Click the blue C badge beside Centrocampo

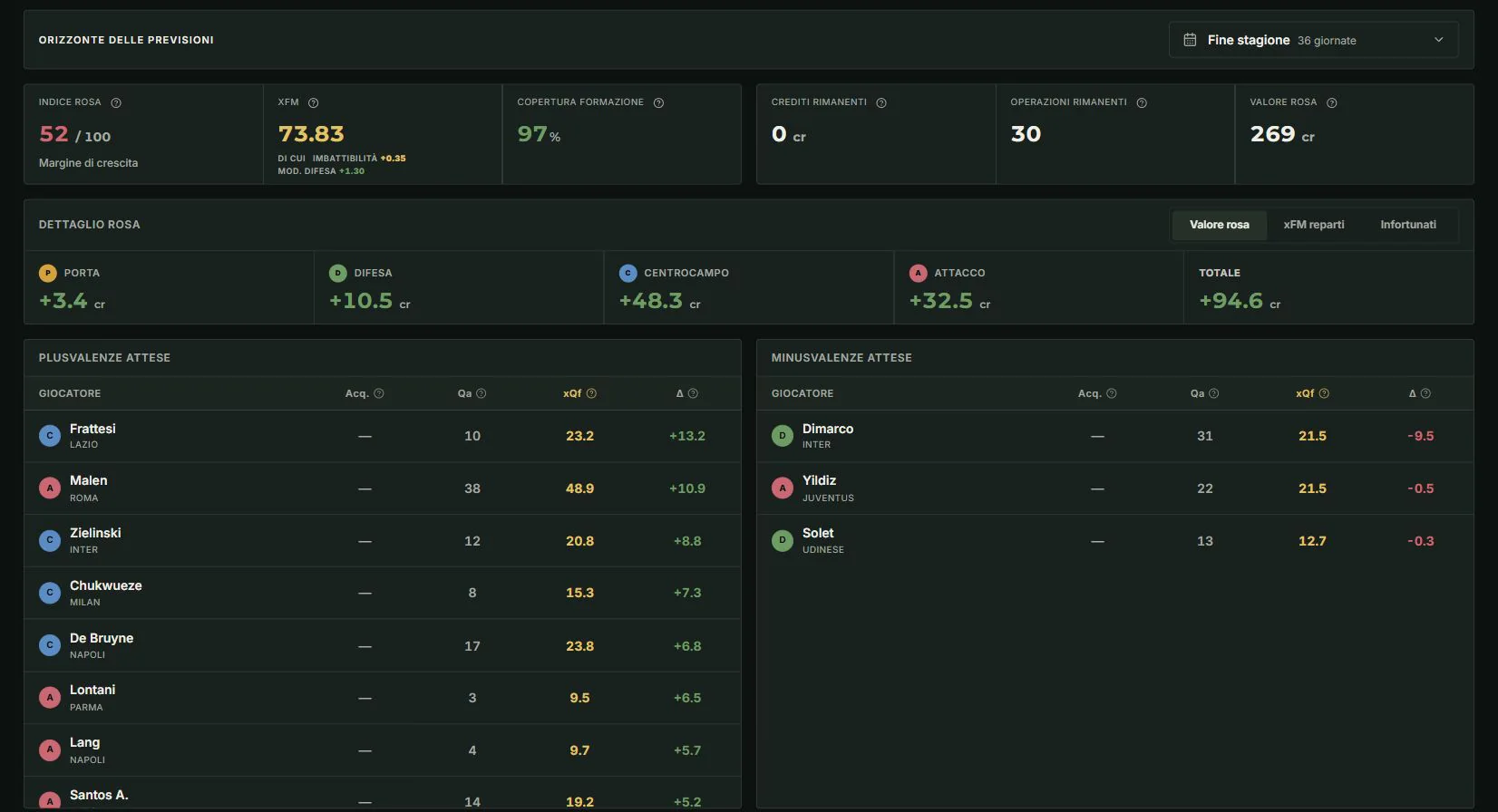(628, 273)
